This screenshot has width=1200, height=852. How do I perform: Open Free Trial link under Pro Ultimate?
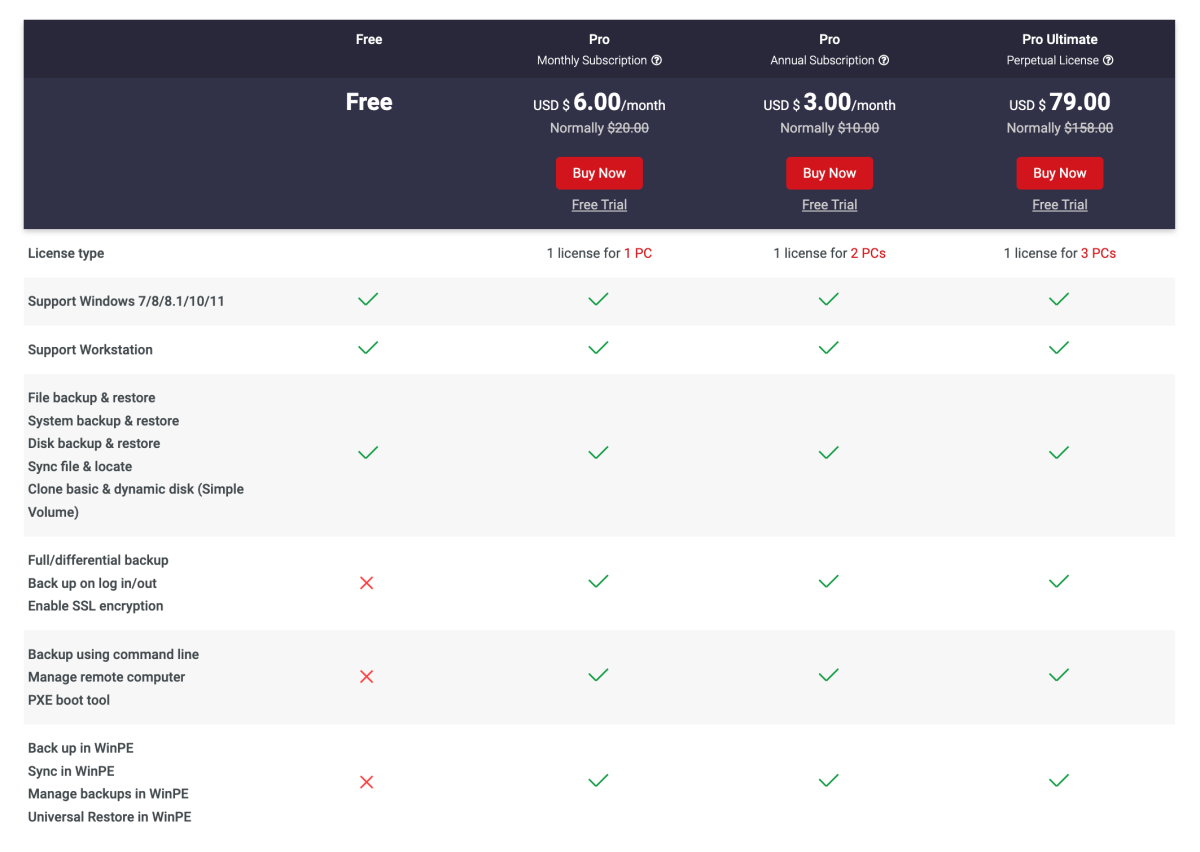pos(1059,205)
